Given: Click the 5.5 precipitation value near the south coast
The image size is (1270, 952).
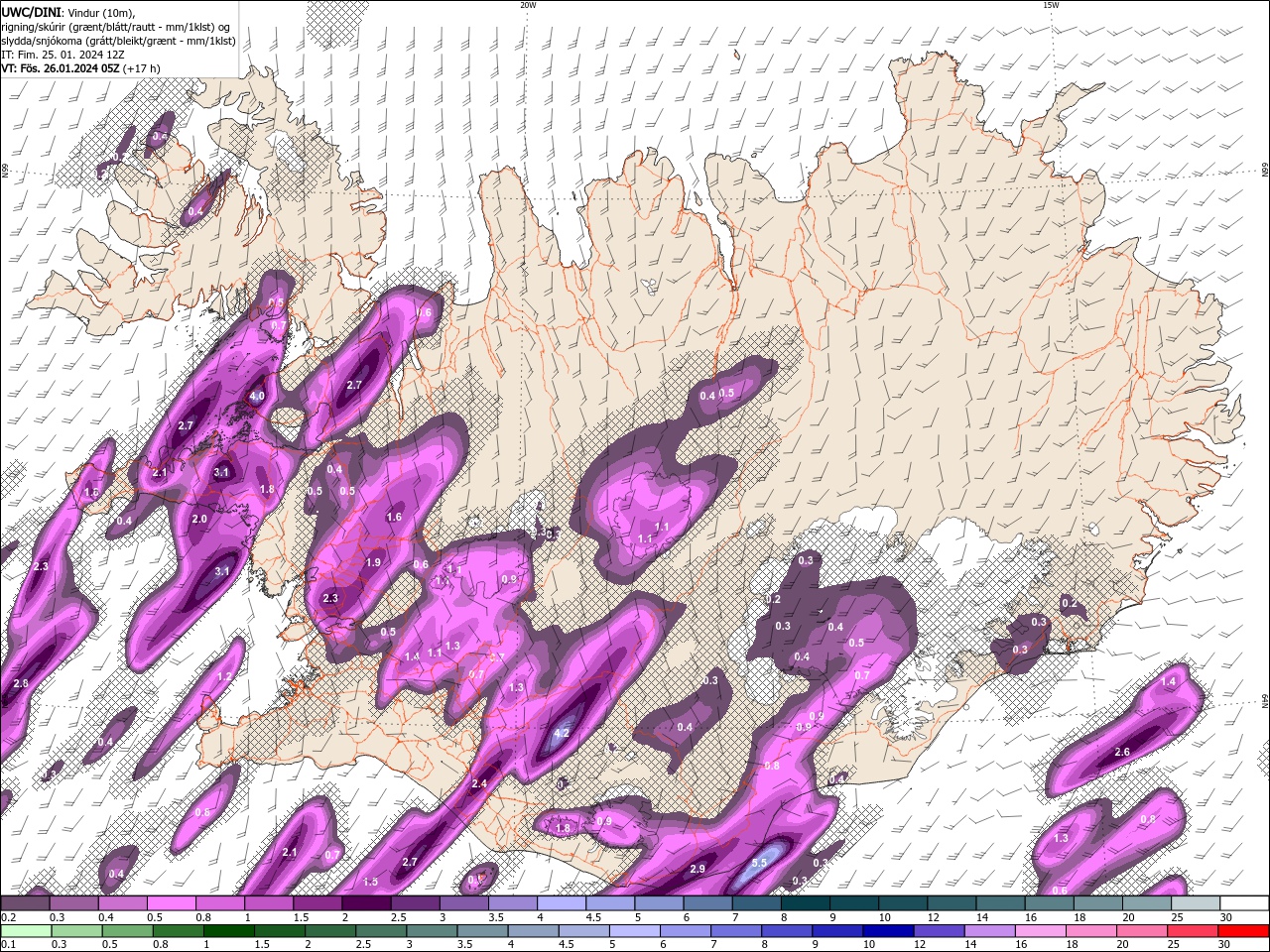Looking at the screenshot, I should [x=759, y=863].
